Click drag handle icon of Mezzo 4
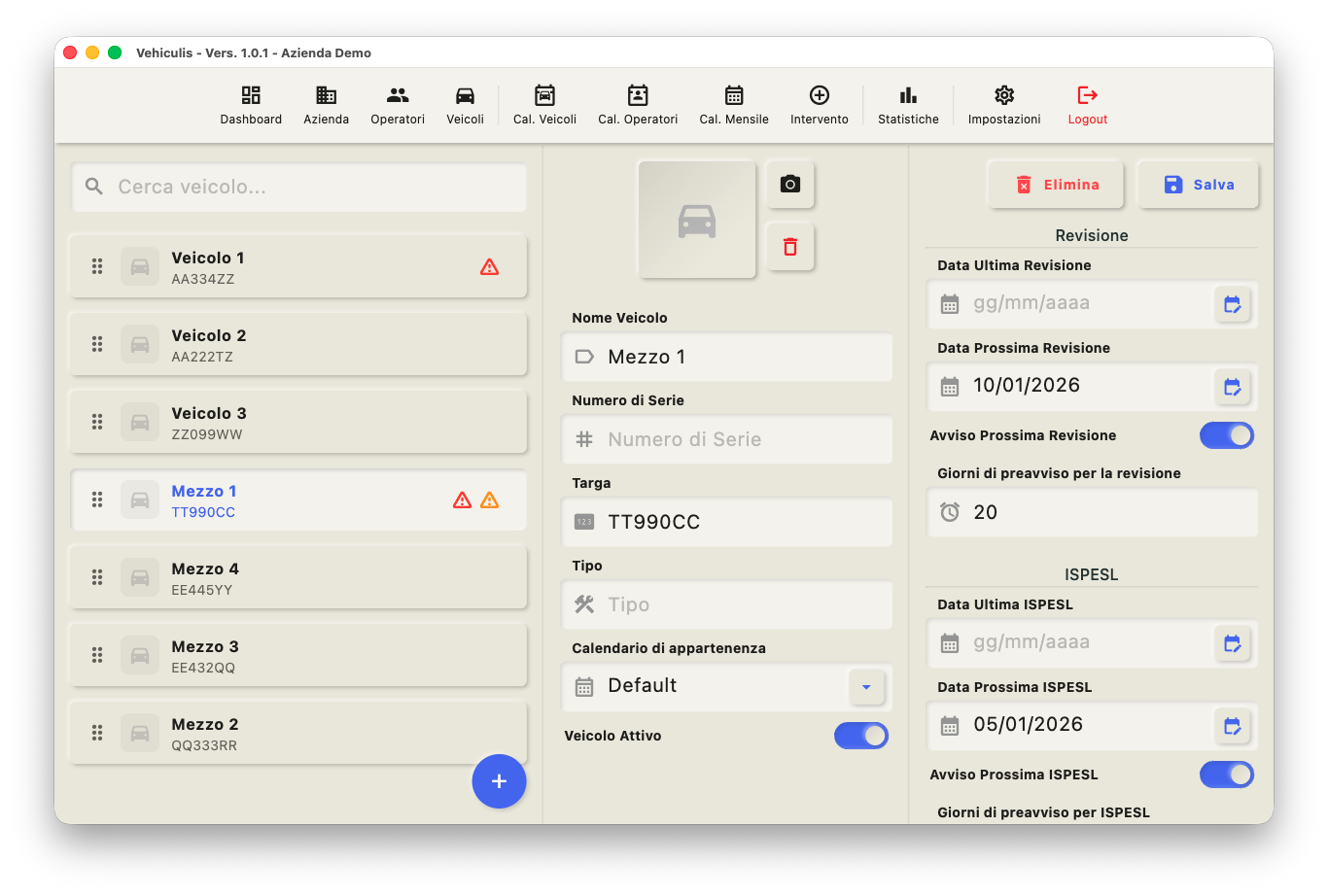Image resolution: width=1328 pixels, height=896 pixels. click(97, 577)
